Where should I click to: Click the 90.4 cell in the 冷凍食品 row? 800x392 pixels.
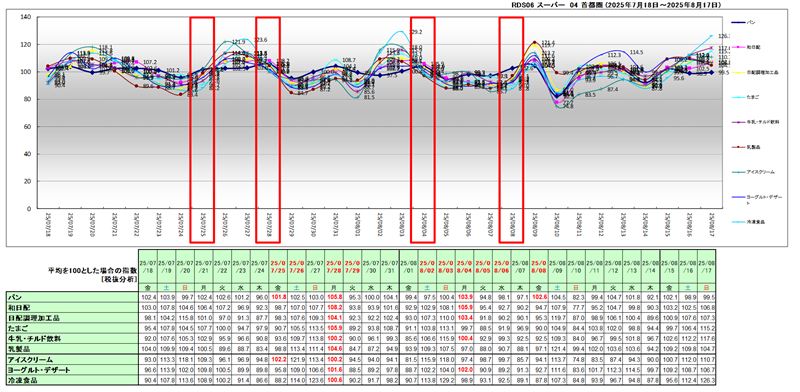point(147,381)
